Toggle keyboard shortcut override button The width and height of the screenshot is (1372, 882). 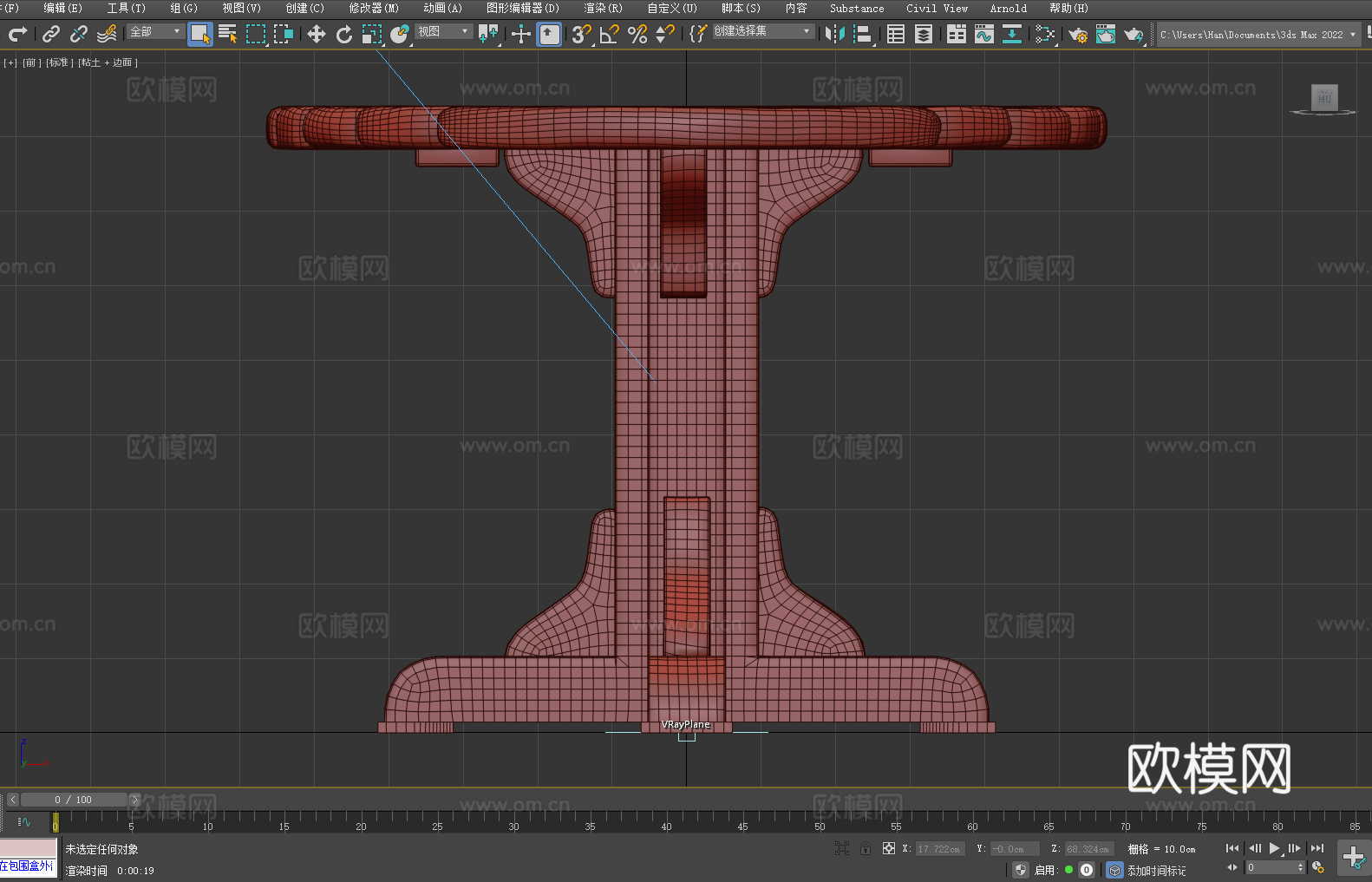pyautogui.click(x=549, y=34)
